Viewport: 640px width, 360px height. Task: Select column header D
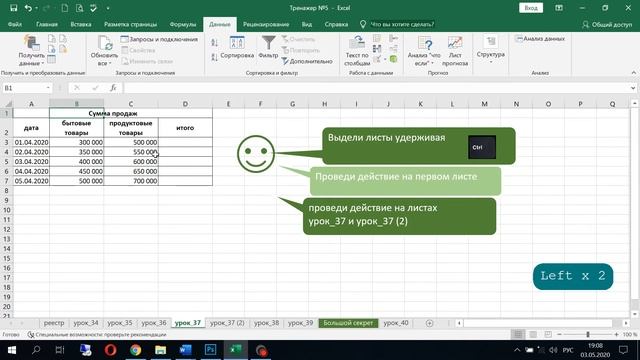(x=185, y=104)
